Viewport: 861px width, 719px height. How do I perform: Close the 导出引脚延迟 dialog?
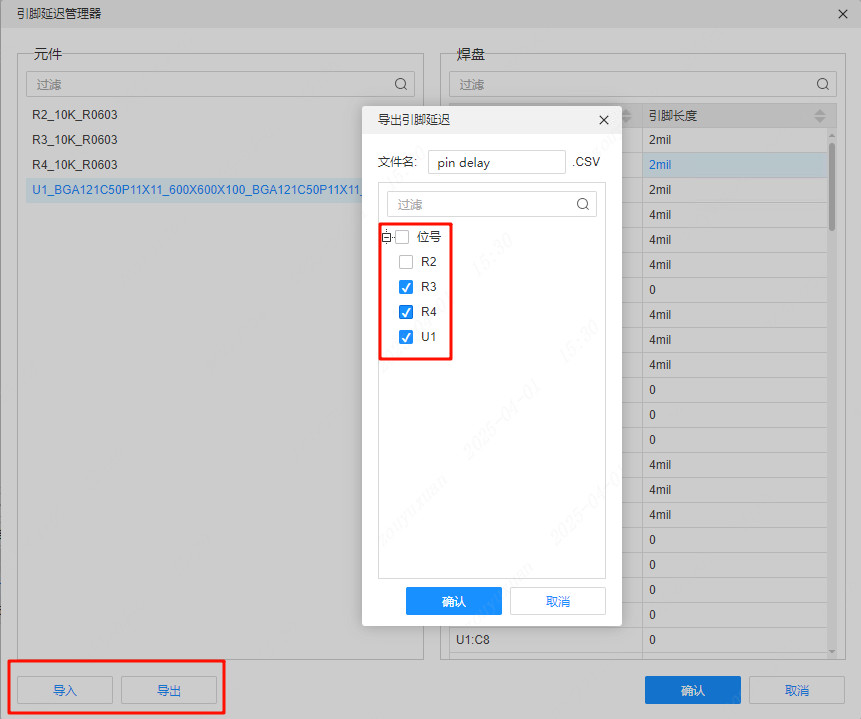pyautogui.click(x=603, y=120)
